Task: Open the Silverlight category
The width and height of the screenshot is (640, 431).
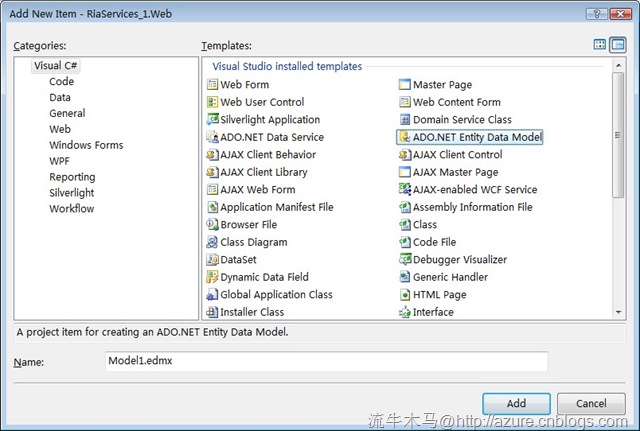Action: (x=74, y=192)
